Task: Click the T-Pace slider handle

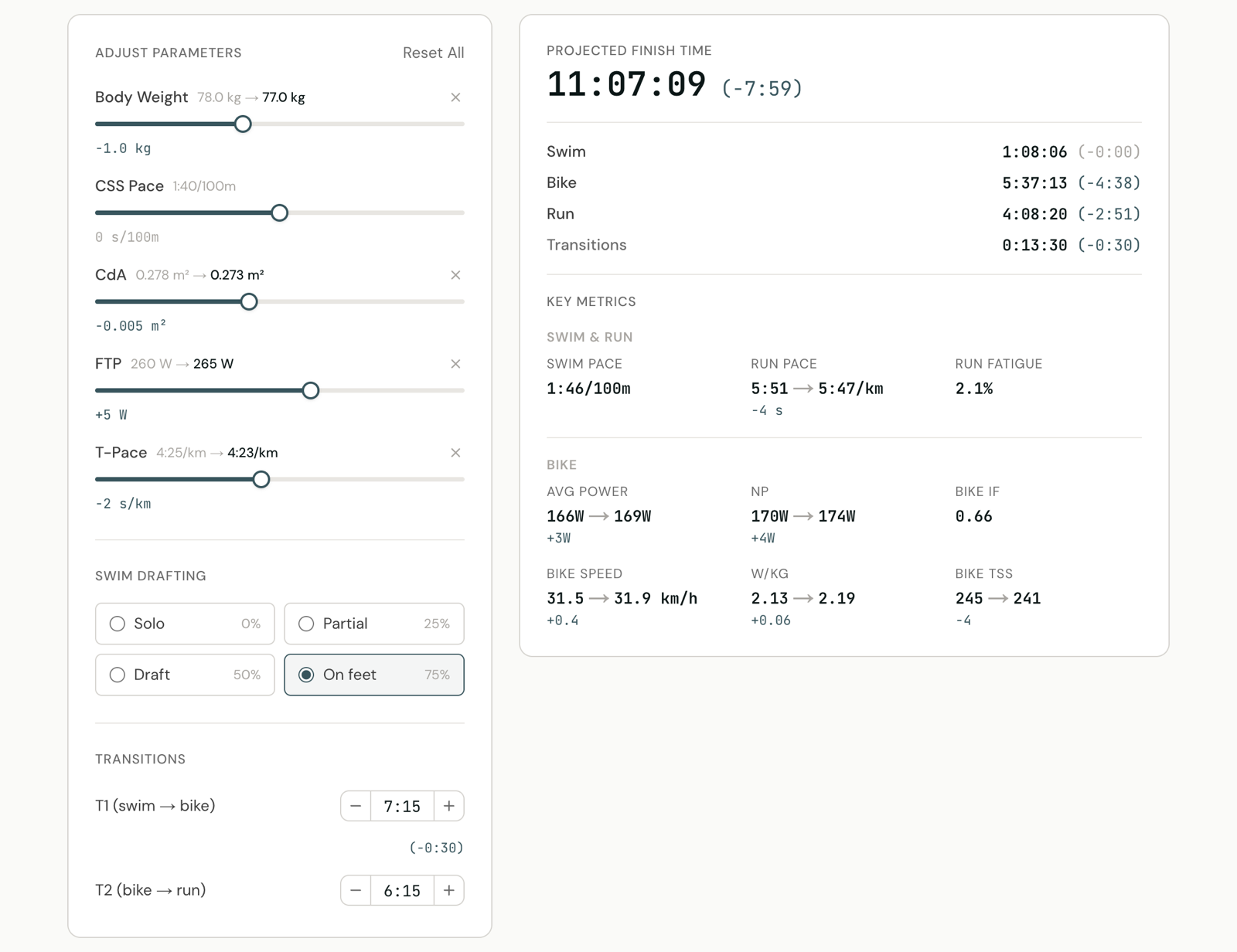Action: click(x=261, y=479)
